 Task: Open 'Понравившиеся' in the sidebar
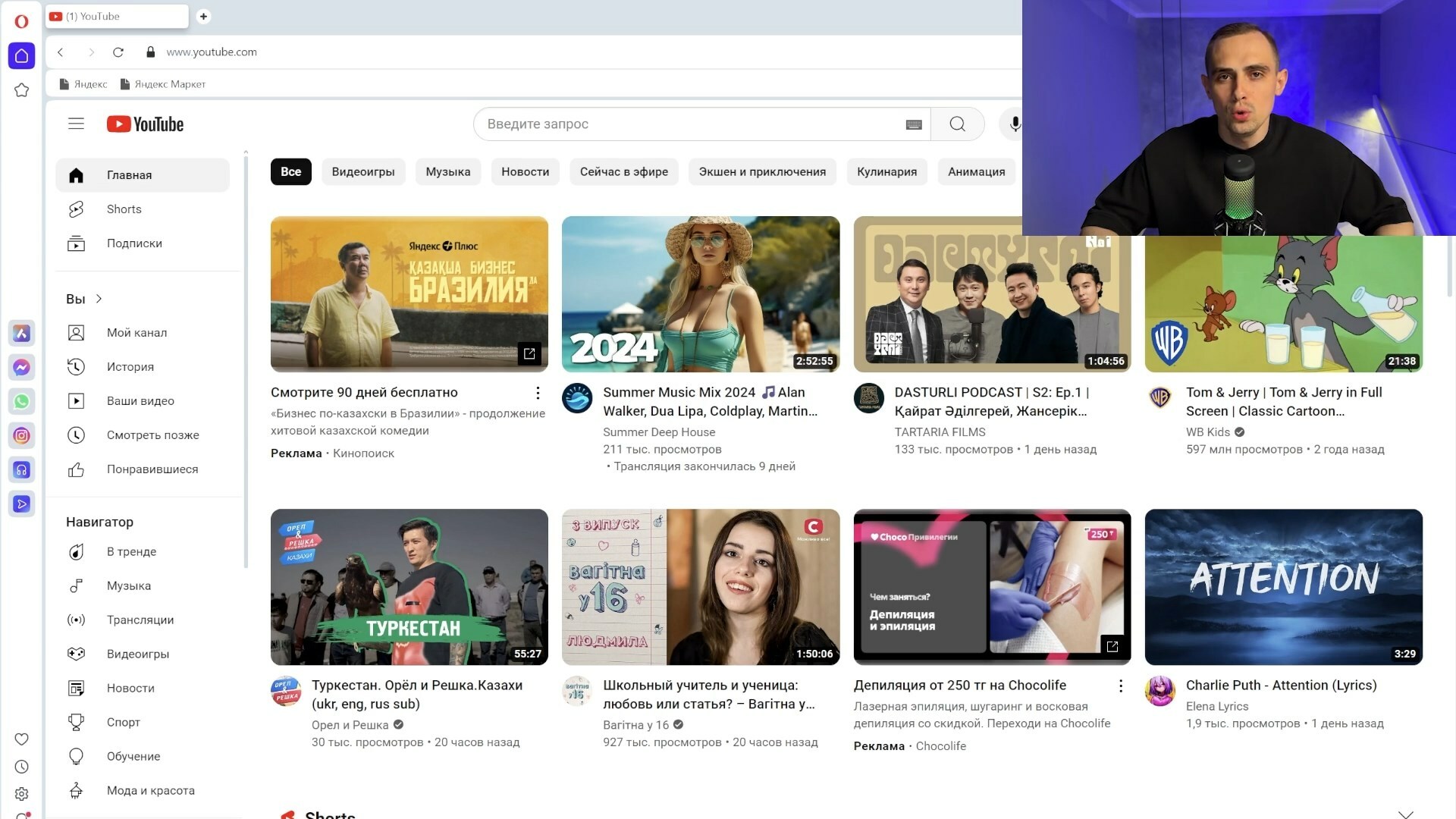[x=143, y=469]
